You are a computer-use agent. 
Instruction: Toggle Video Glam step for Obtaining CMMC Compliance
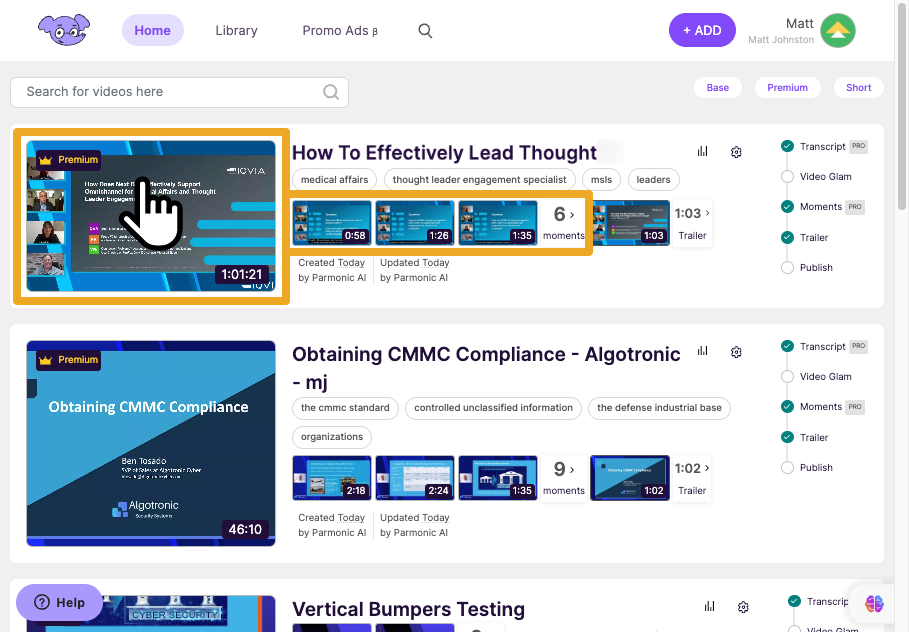pos(787,377)
